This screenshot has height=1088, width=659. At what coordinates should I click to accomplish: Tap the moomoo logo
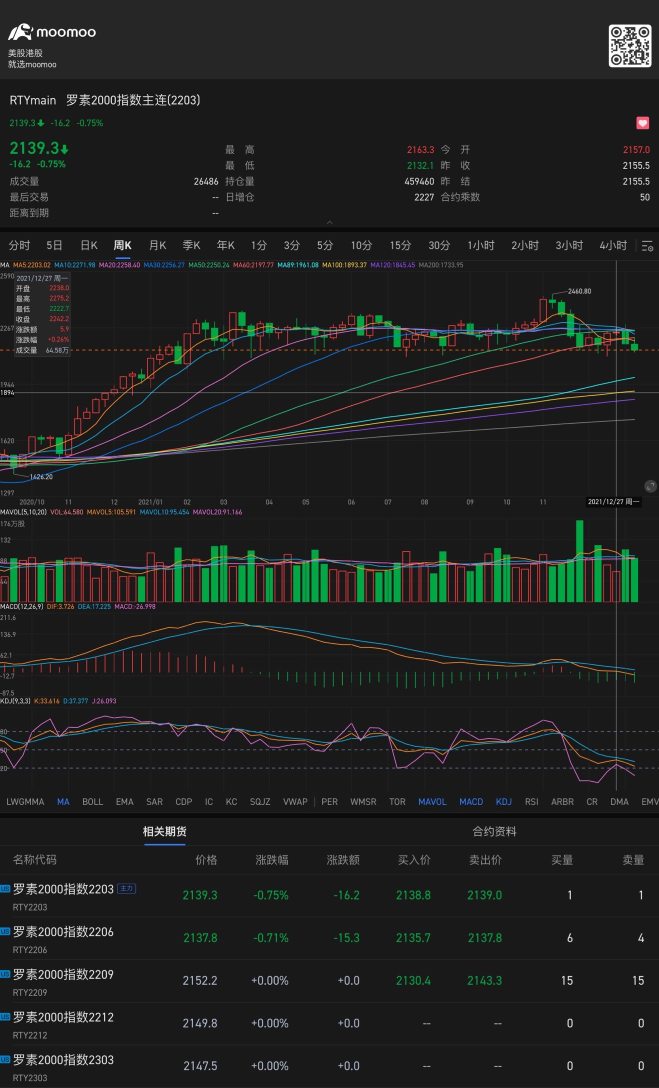coord(52,32)
